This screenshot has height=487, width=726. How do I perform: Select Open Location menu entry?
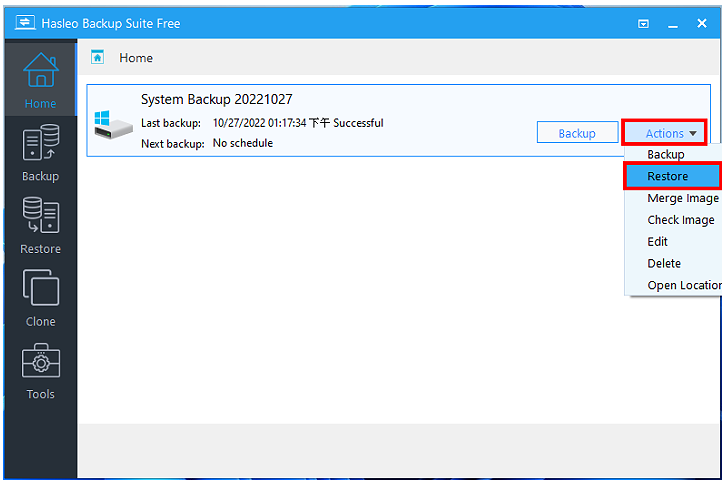click(x=672, y=285)
